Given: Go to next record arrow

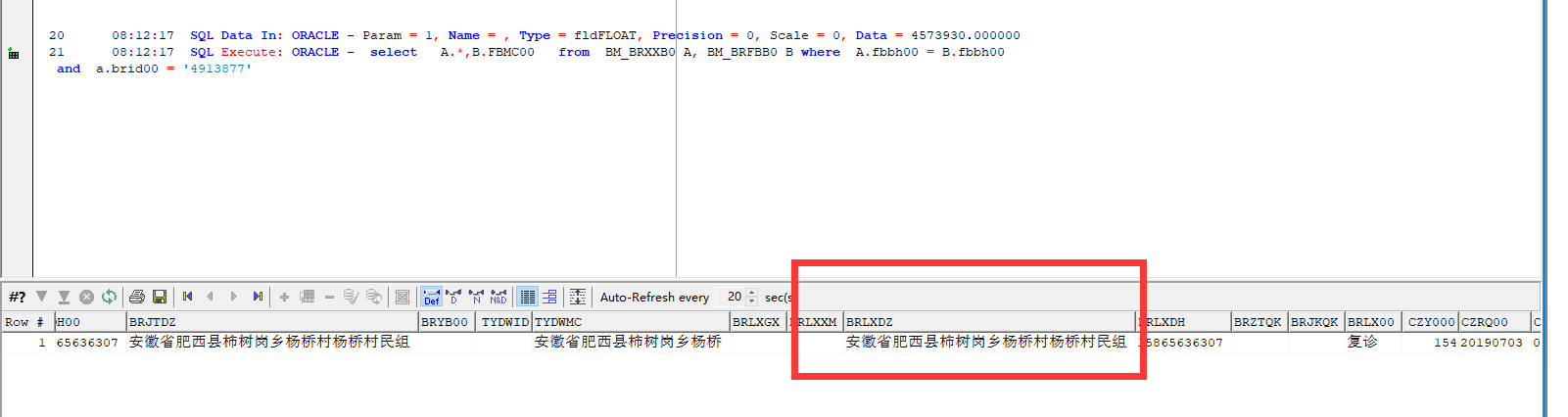Looking at the screenshot, I should coord(233,297).
